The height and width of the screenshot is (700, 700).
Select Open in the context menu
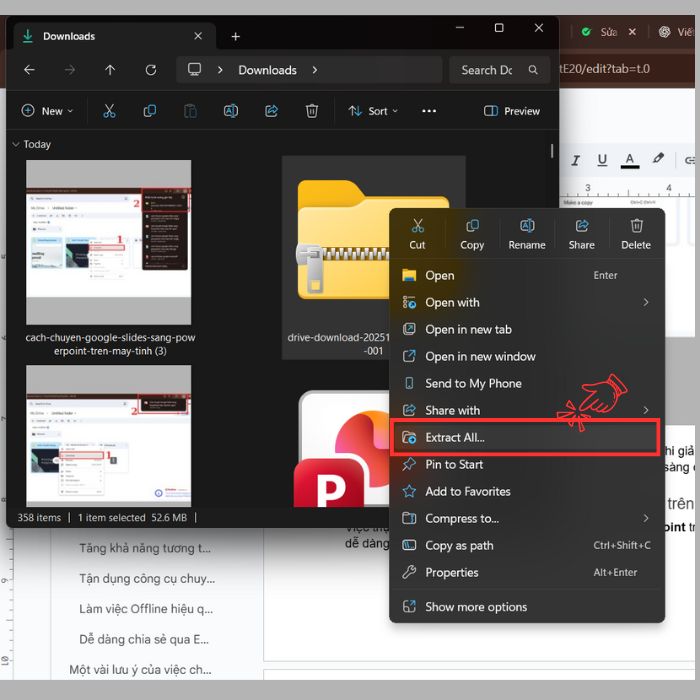click(527, 275)
